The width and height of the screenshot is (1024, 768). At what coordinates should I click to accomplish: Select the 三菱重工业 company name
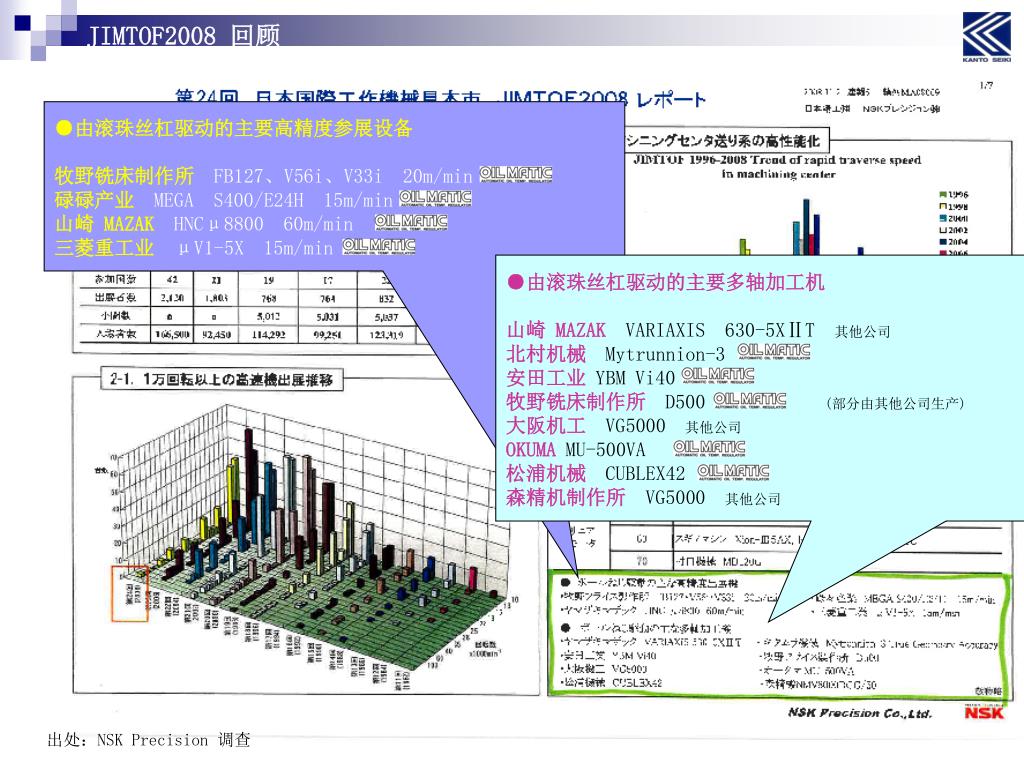104,248
